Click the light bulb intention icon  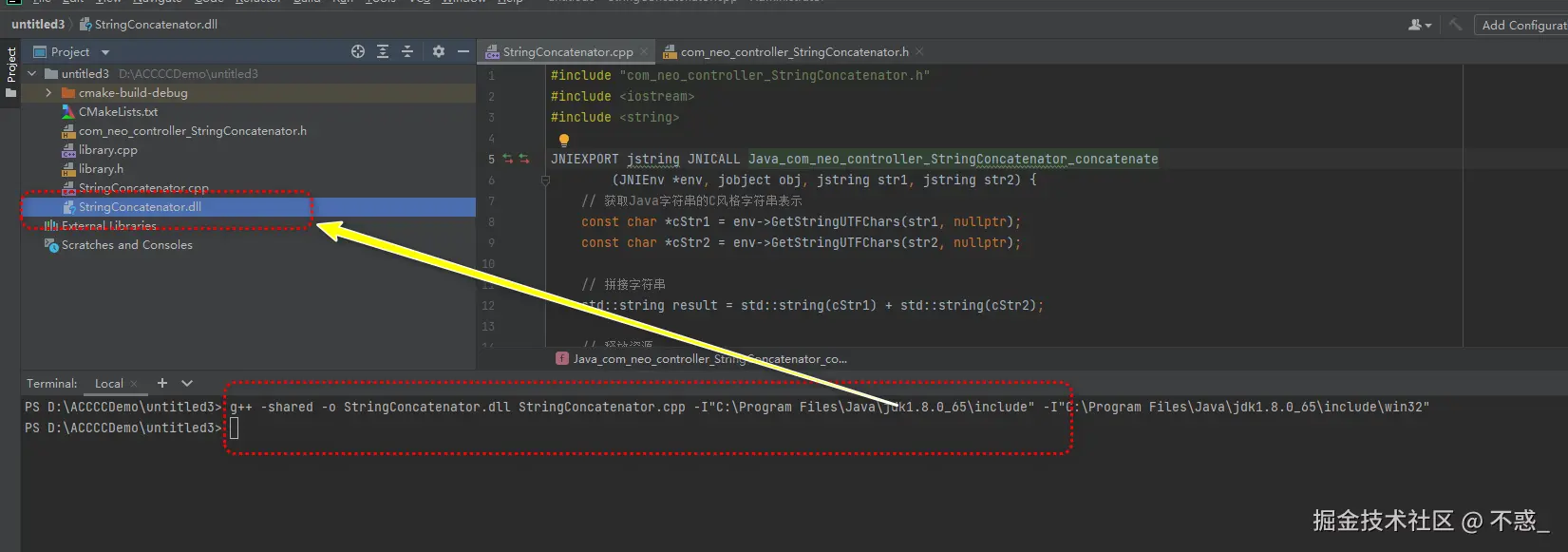[x=564, y=140]
